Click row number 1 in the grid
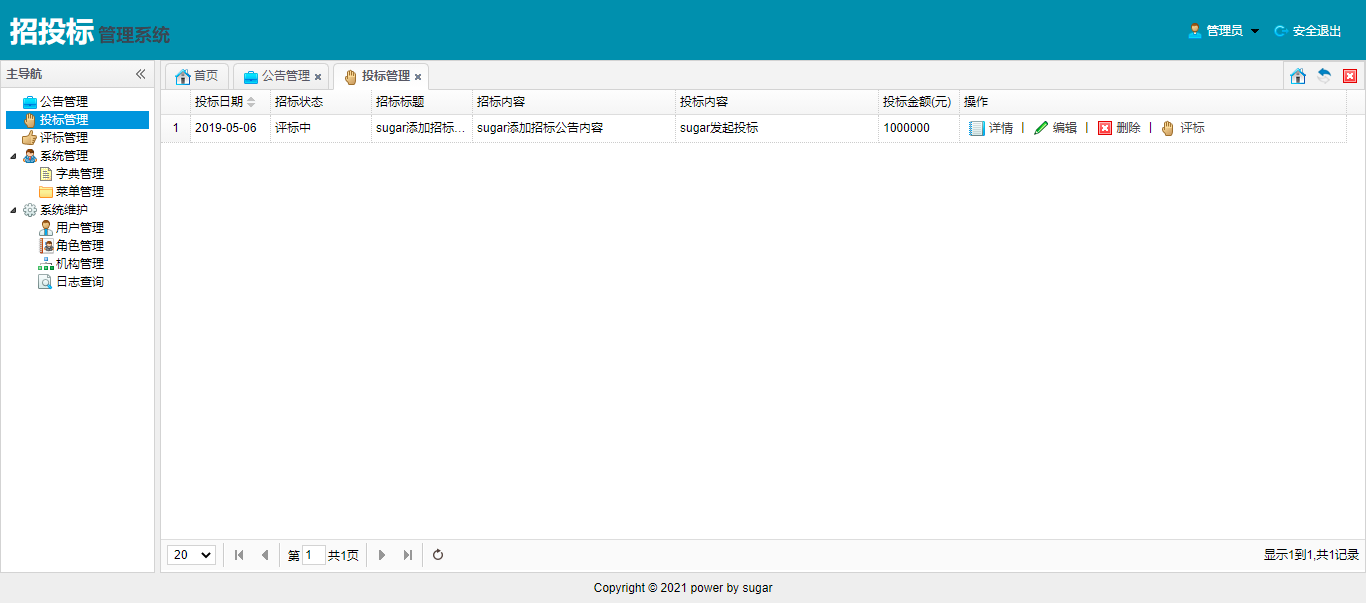 [176, 128]
